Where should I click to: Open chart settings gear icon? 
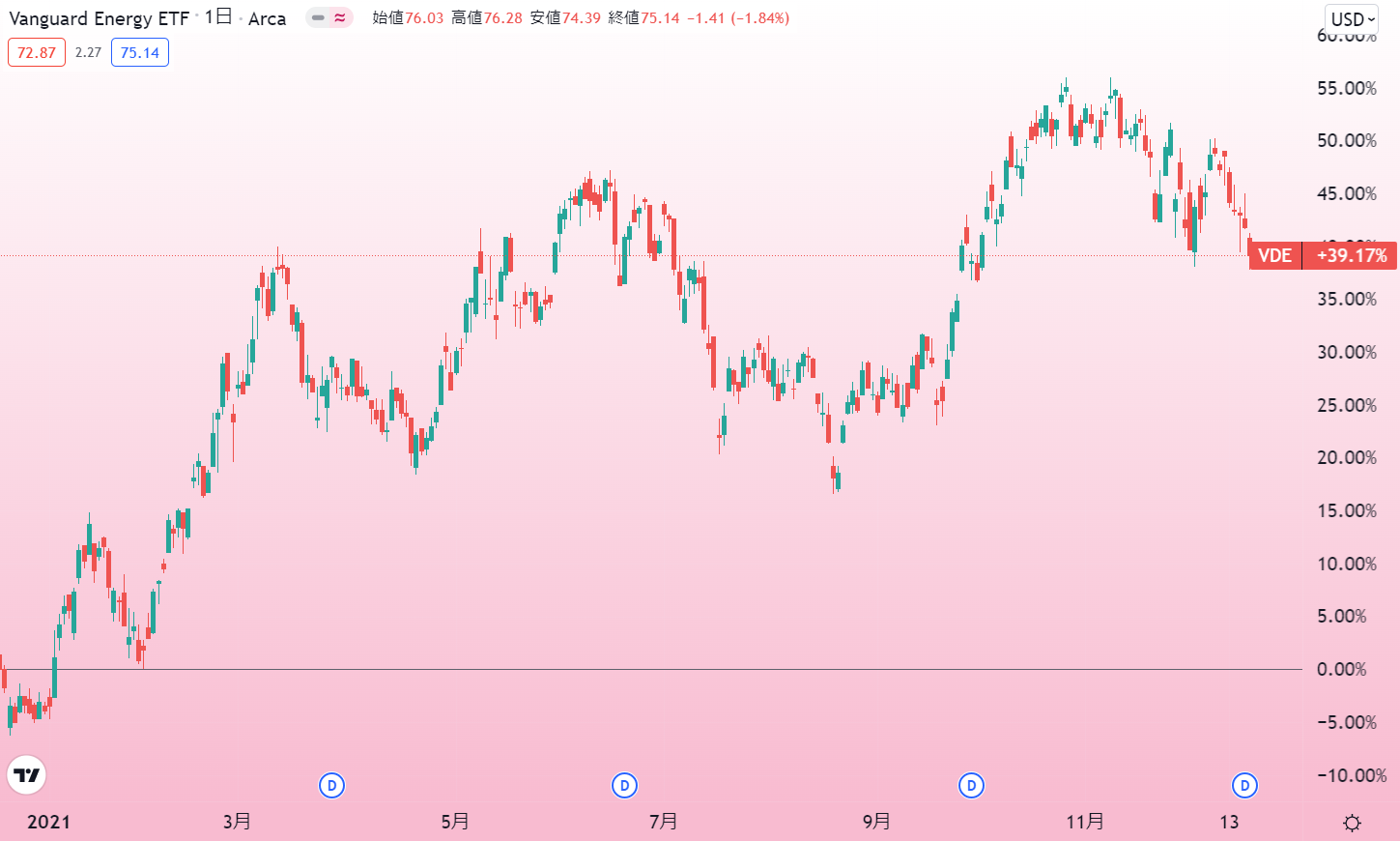[x=1352, y=823]
